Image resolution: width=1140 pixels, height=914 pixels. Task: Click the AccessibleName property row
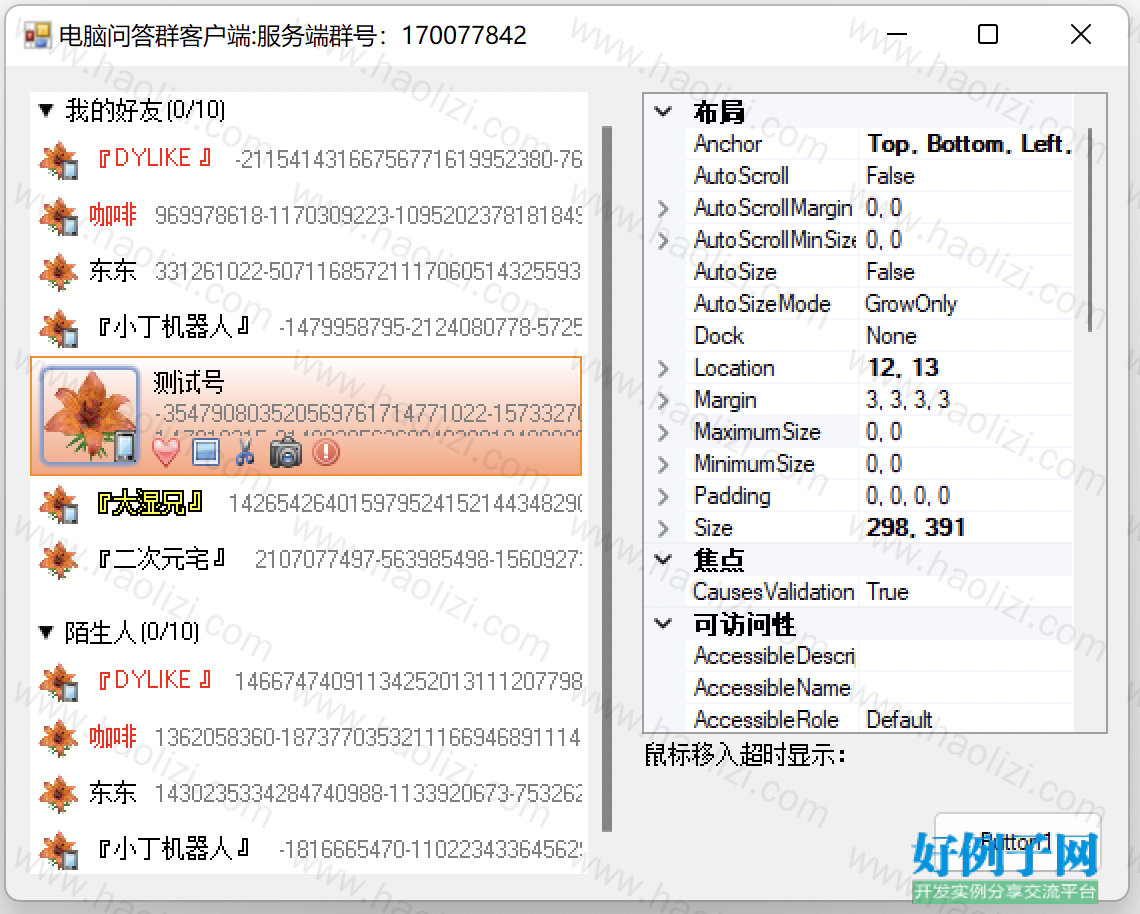click(880, 688)
